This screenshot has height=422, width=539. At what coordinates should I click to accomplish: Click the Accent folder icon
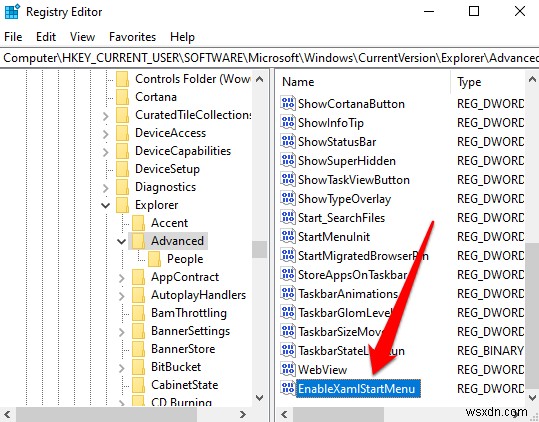138,223
